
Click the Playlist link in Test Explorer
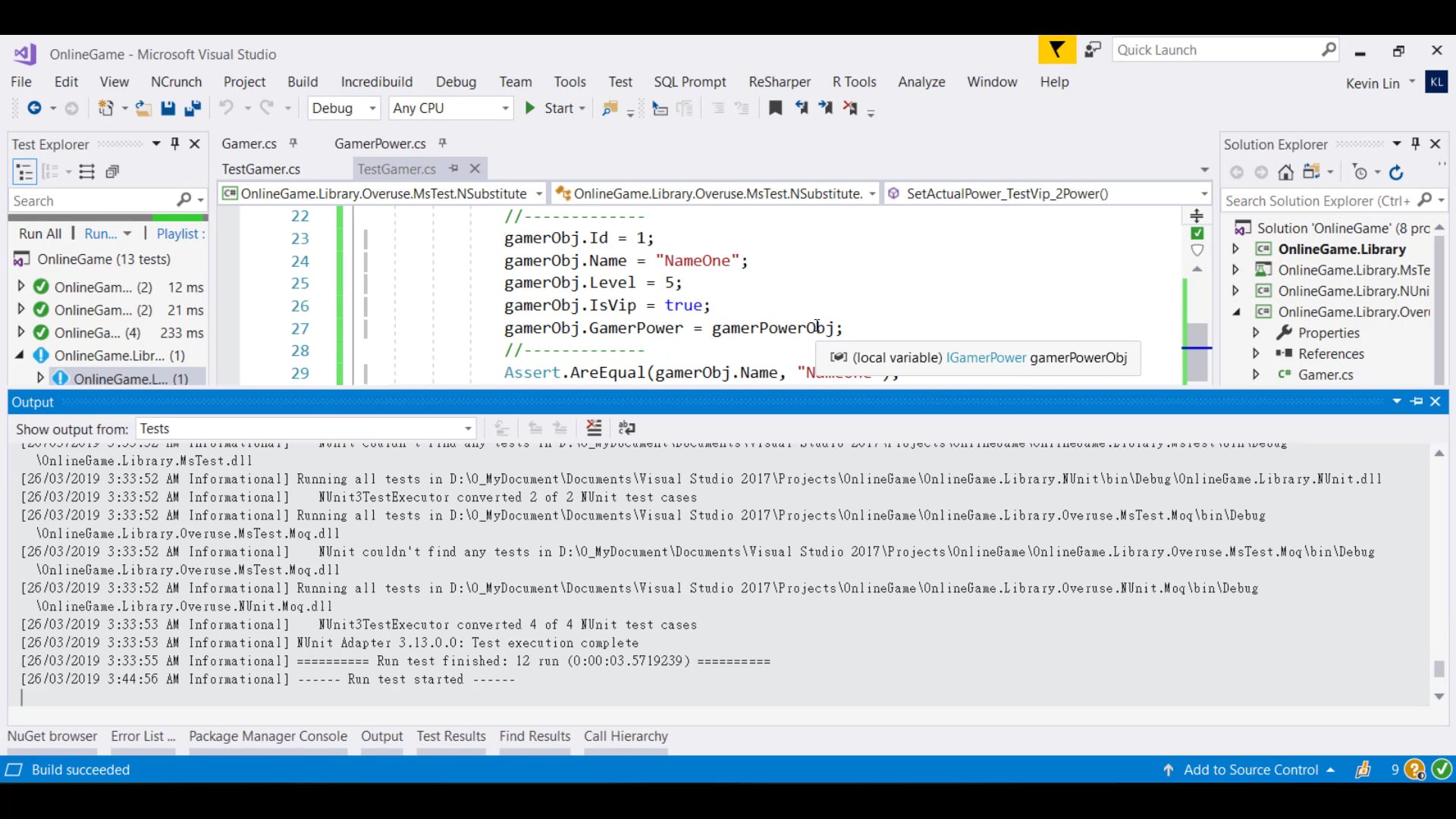click(179, 234)
